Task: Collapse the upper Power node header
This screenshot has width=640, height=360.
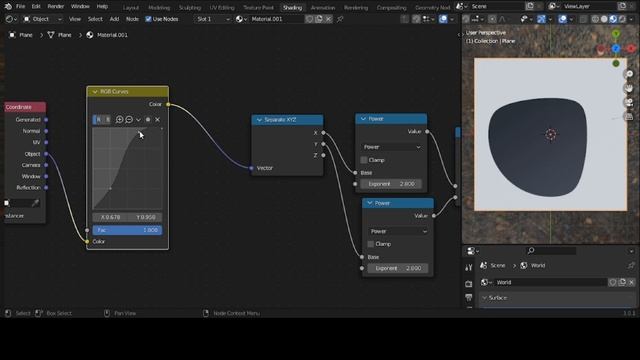Action: tap(363, 119)
